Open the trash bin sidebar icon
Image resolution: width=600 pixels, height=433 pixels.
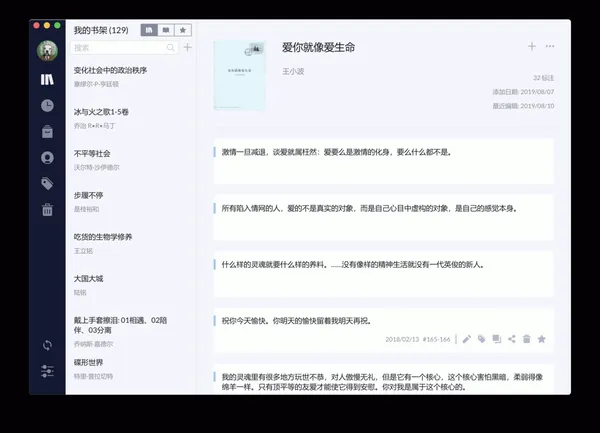[47, 210]
